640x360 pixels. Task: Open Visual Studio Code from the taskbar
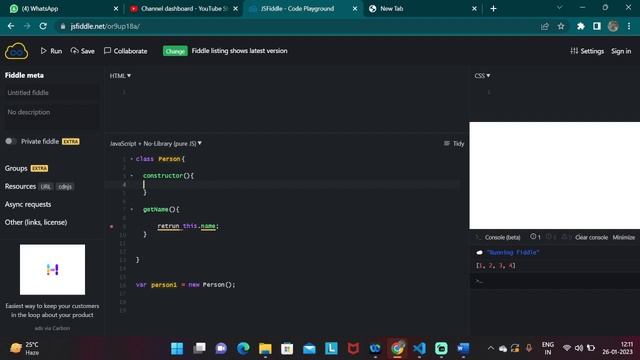(419, 349)
